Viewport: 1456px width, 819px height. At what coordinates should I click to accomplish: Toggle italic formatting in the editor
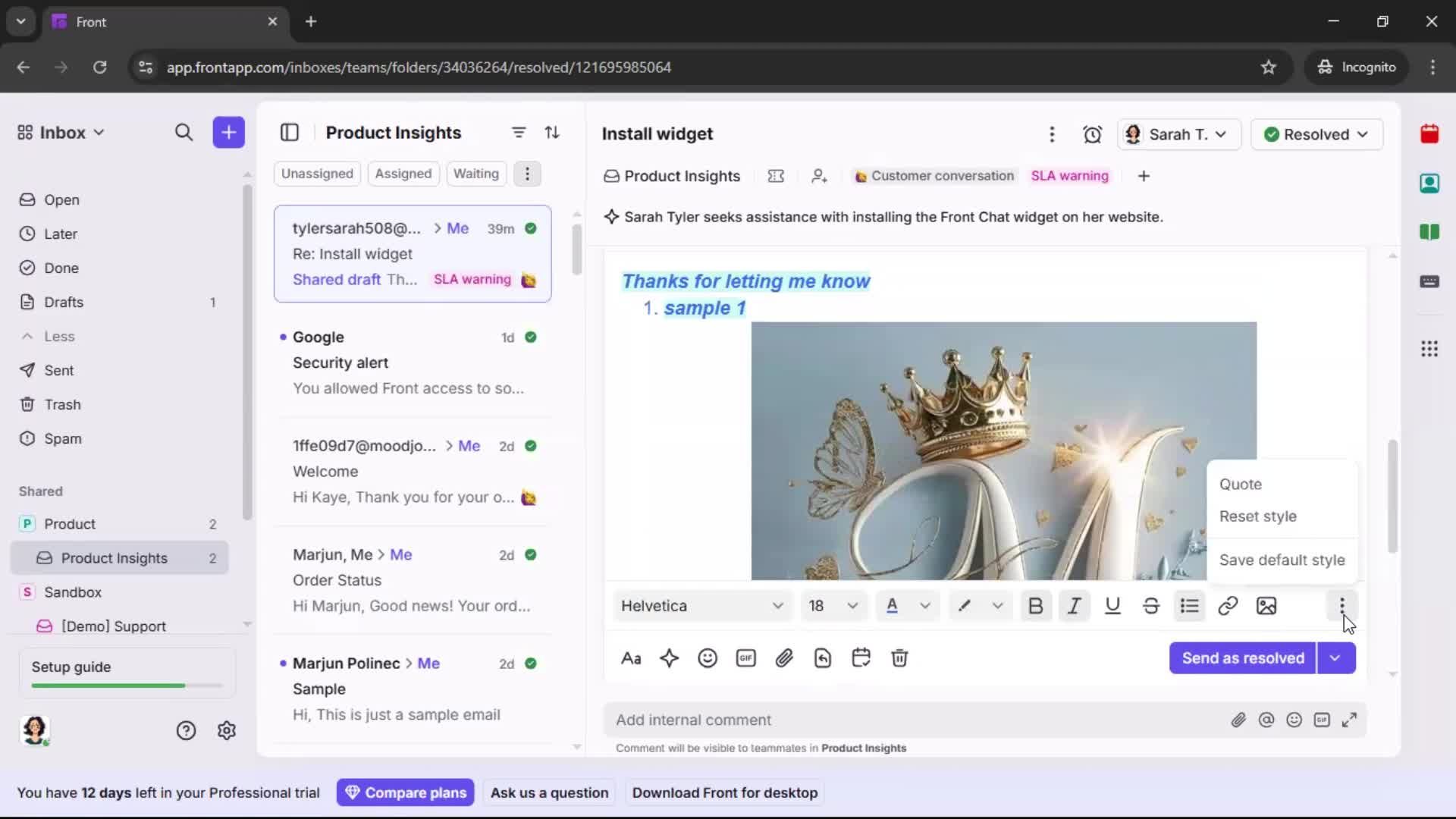1074,606
